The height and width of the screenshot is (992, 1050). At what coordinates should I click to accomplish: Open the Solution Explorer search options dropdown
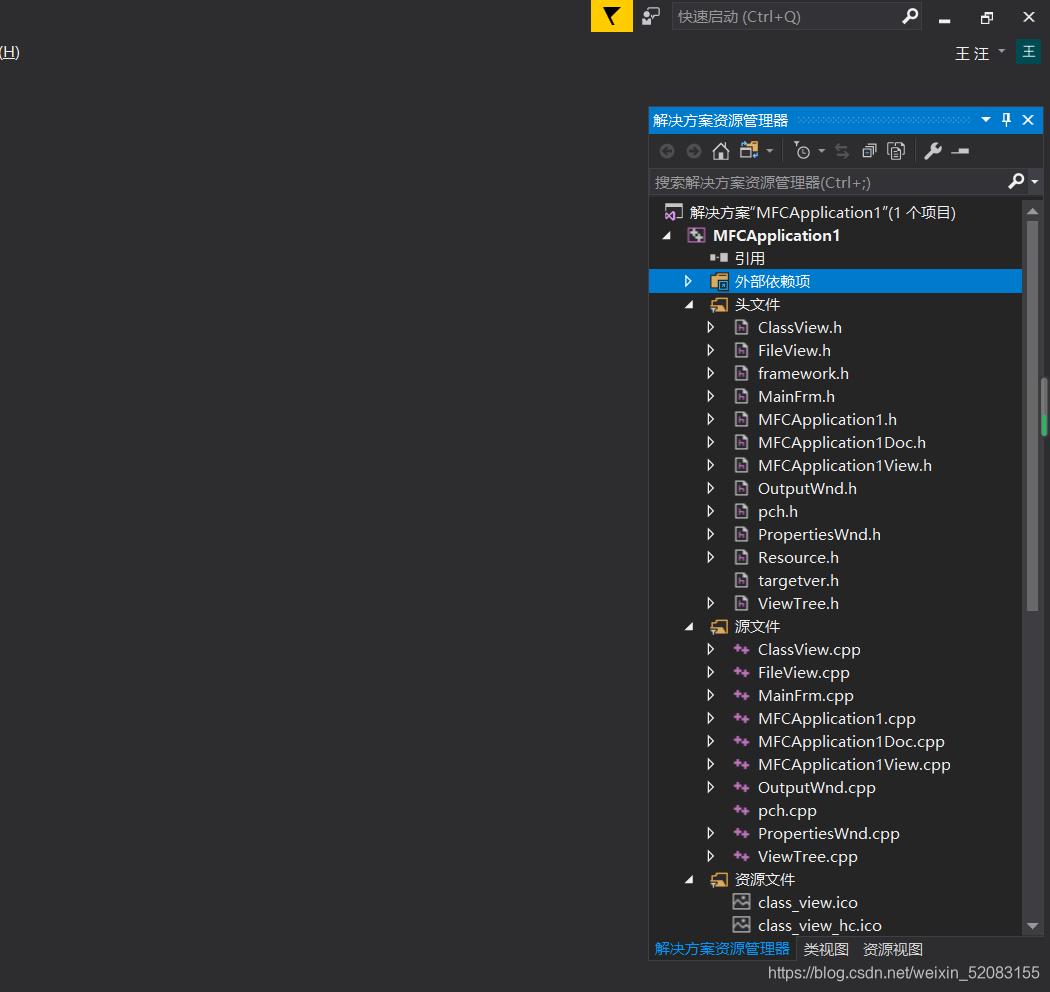coord(1035,182)
